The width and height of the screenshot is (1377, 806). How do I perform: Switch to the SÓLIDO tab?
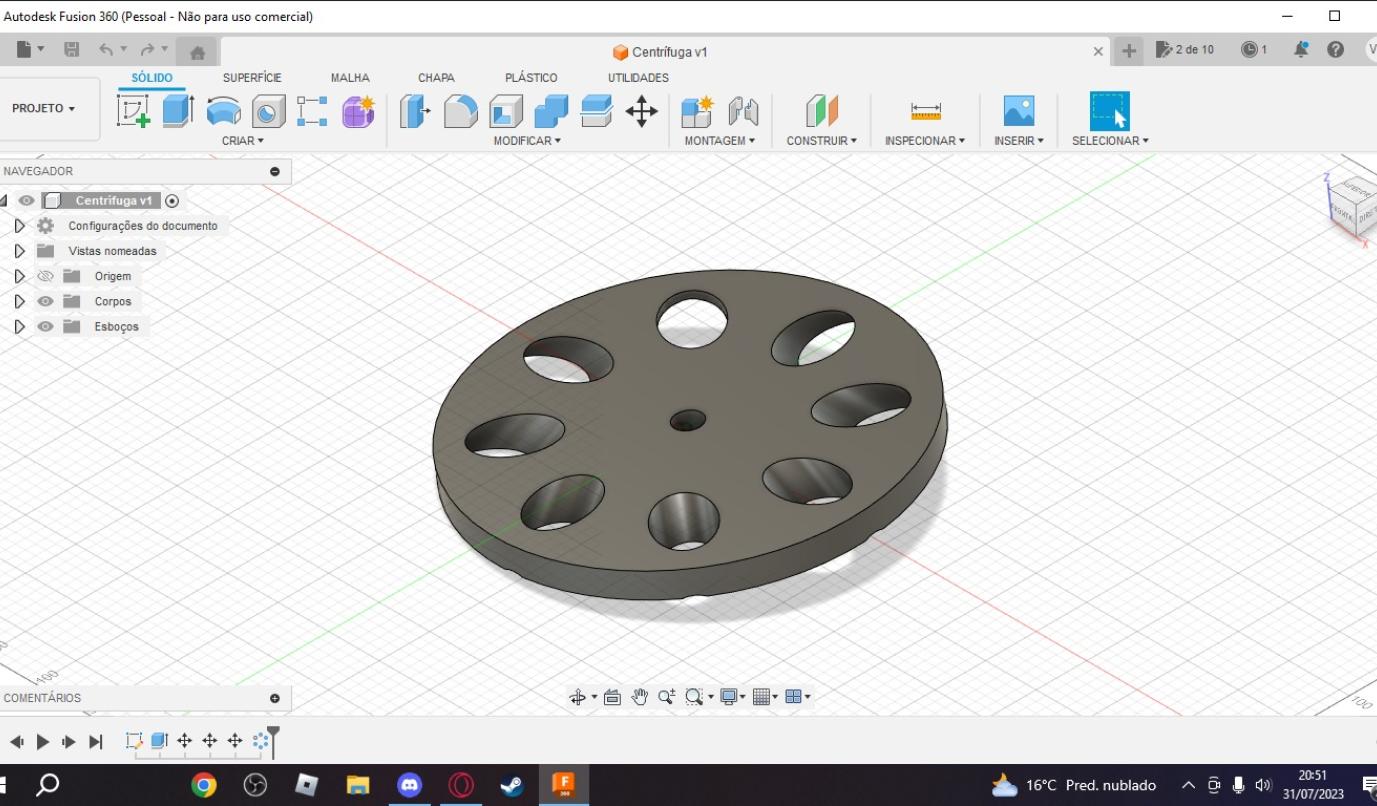click(x=152, y=78)
